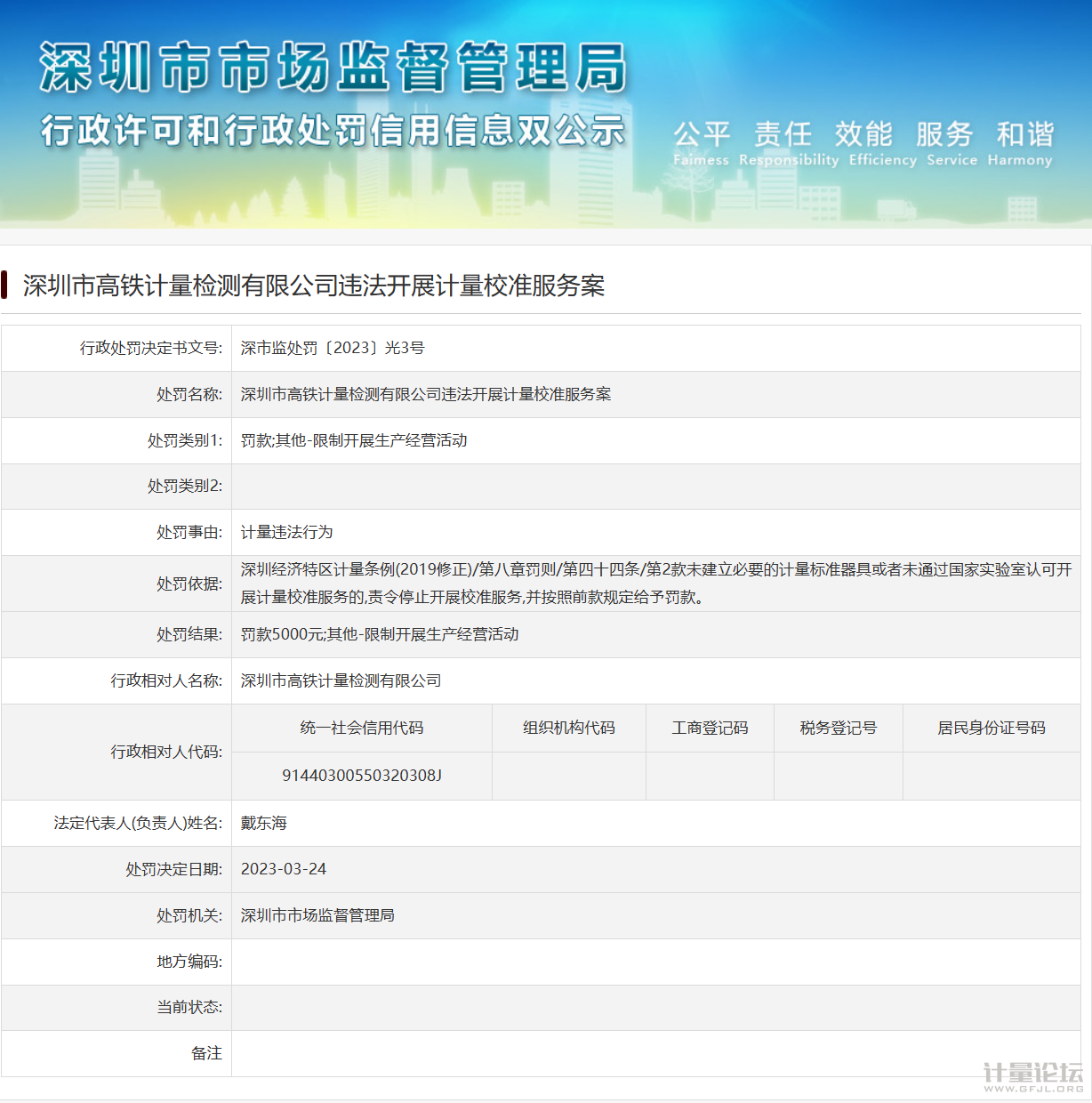Click the 深圳市市场监督管理局 banner title
Screen dimensions: 1092x1103
click(x=333, y=68)
